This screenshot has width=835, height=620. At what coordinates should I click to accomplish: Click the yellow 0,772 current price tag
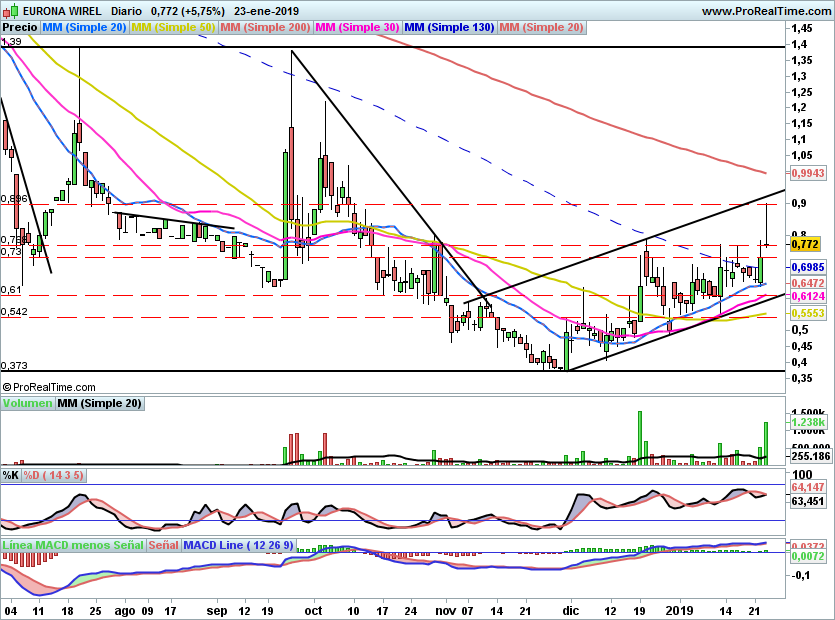tap(805, 244)
